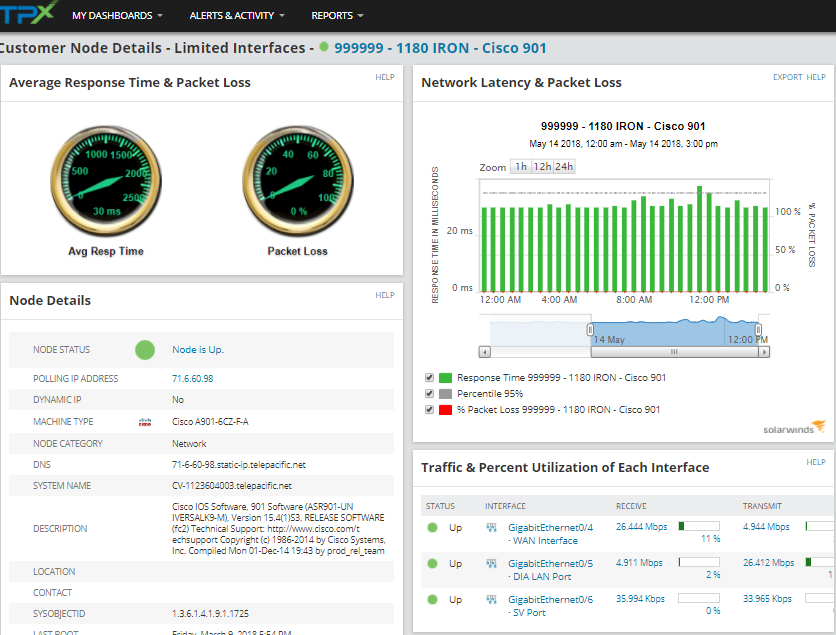Image resolution: width=836 pixels, height=635 pixels.
Task: Open GigabitEthernet0/6 SV Port link
Action: 550,606
